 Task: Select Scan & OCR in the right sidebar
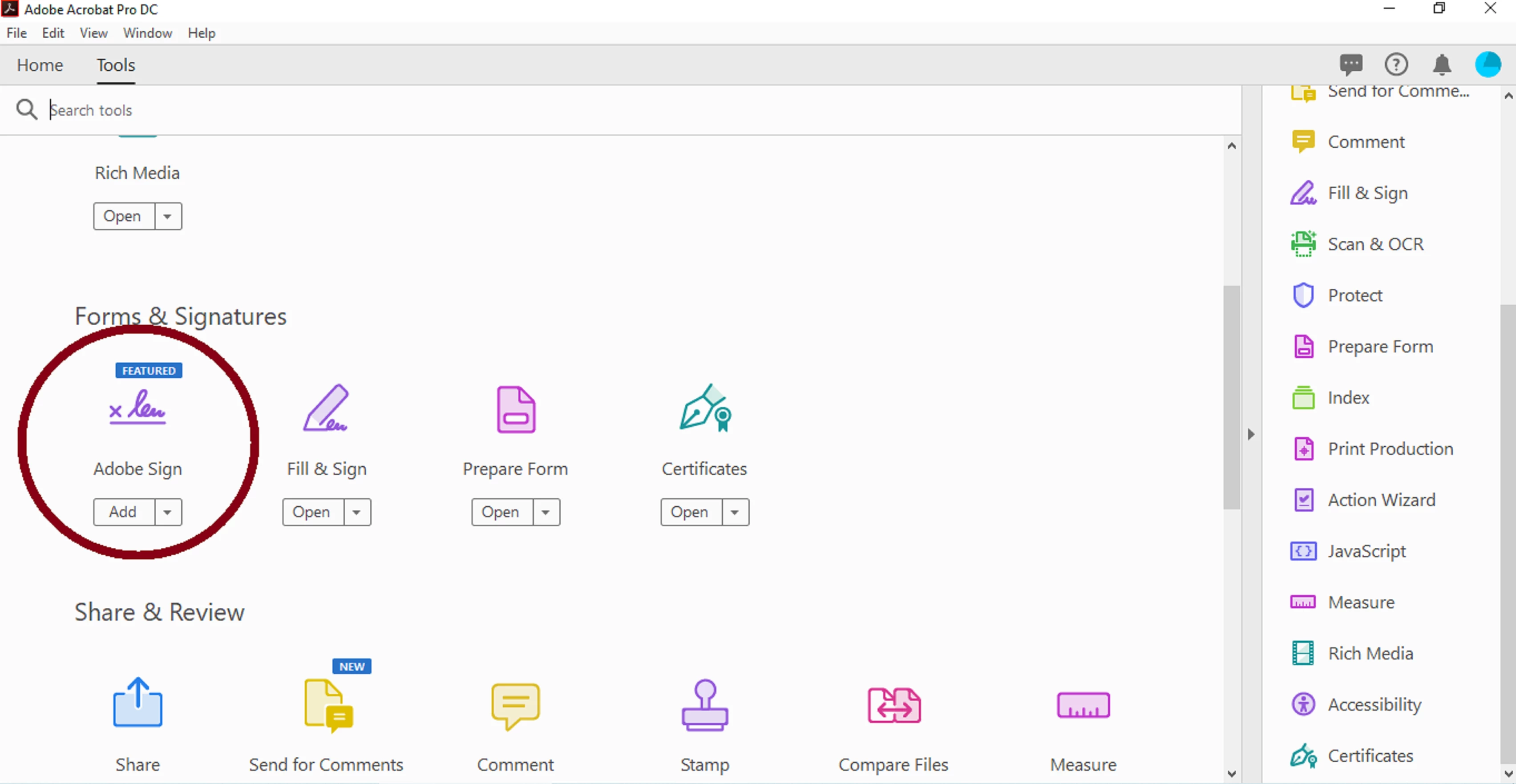[x=1375, y=244]
